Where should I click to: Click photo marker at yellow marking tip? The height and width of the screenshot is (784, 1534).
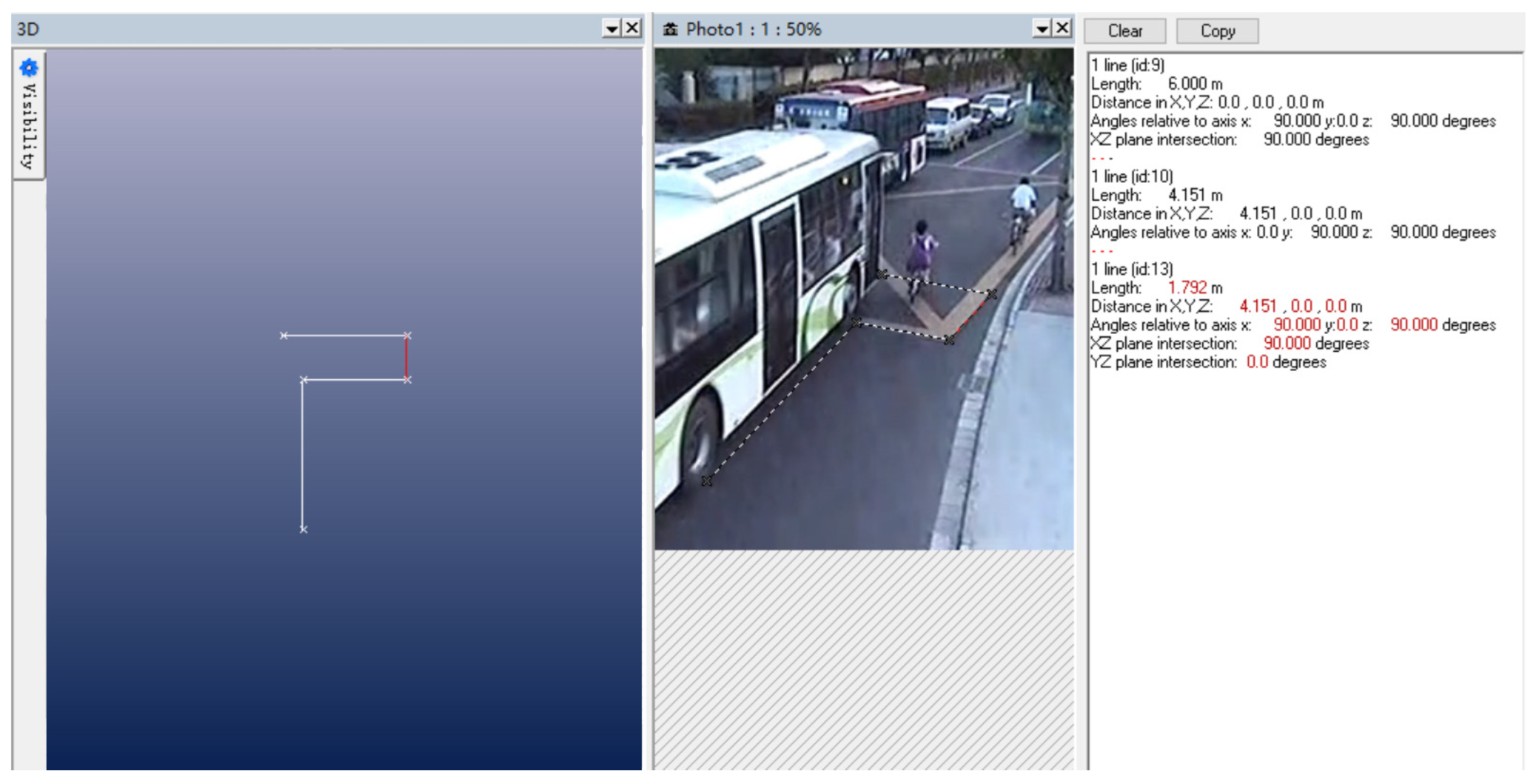click(949, 340)
